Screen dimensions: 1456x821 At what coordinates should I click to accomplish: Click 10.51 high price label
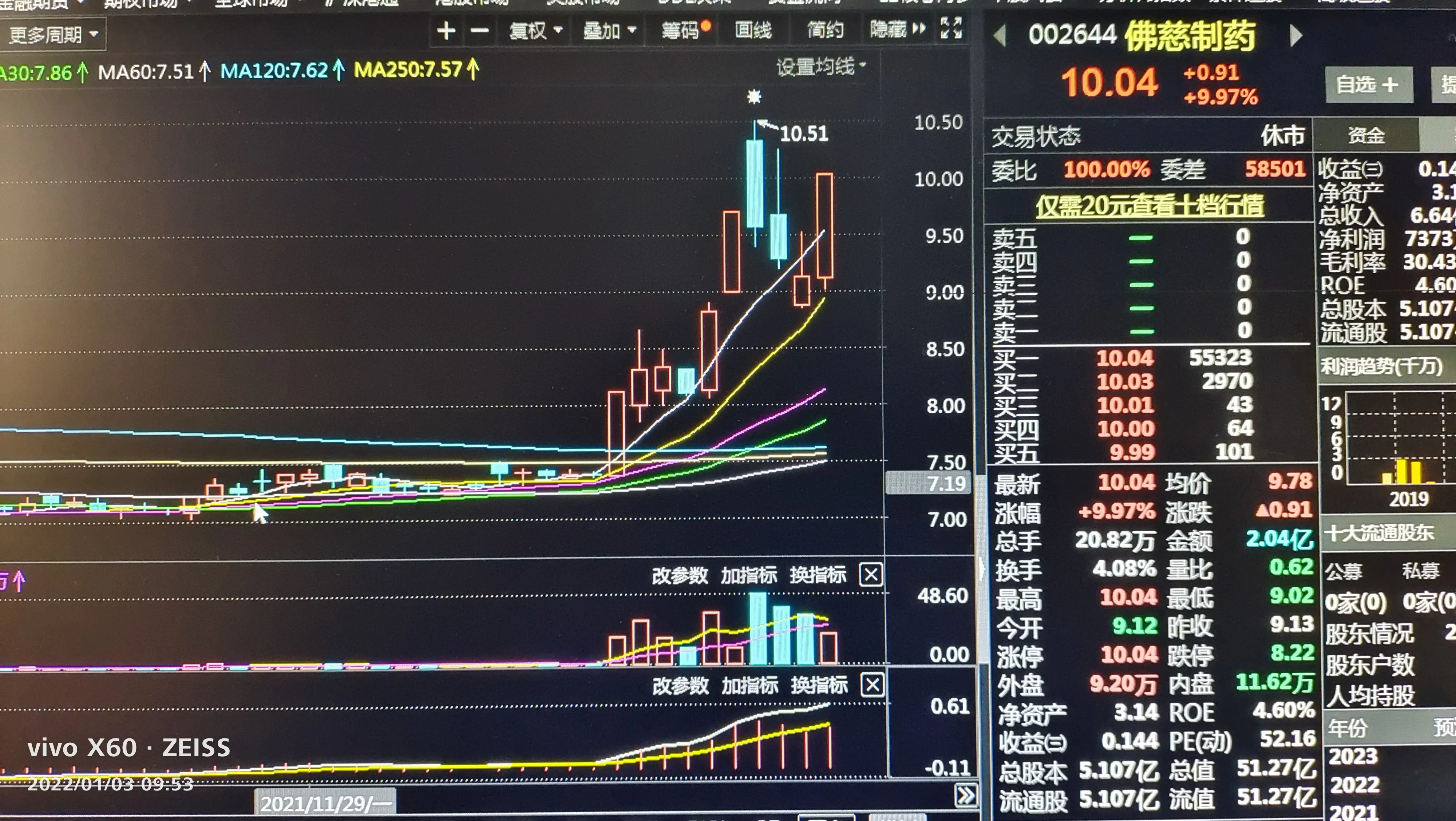point(804,134)
